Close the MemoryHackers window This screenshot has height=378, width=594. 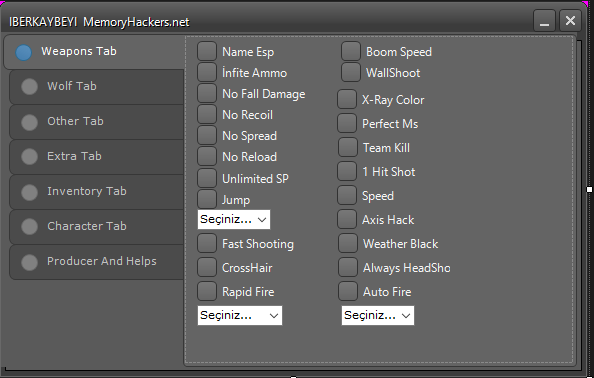pyautogui.click(x=570, y=20)
